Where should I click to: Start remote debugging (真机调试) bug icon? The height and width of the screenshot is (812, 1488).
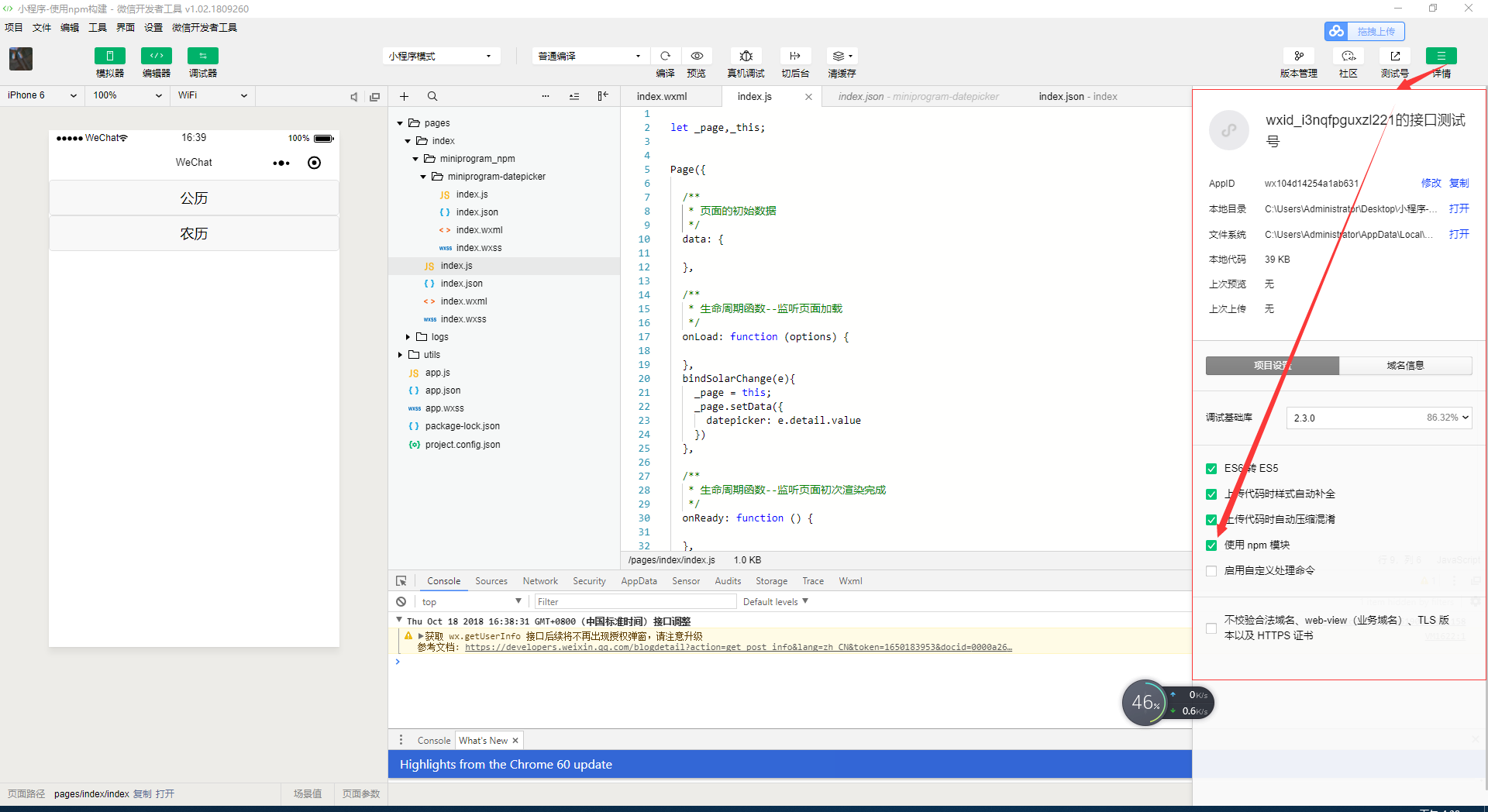point(746,56)
